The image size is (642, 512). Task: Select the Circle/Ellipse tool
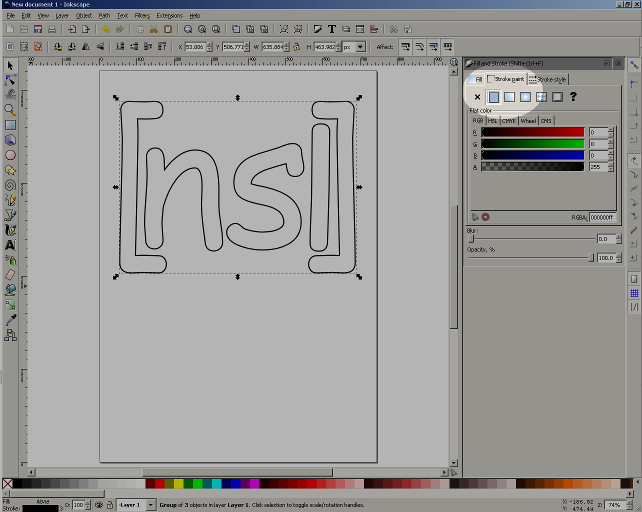click(x=10, y=155)
